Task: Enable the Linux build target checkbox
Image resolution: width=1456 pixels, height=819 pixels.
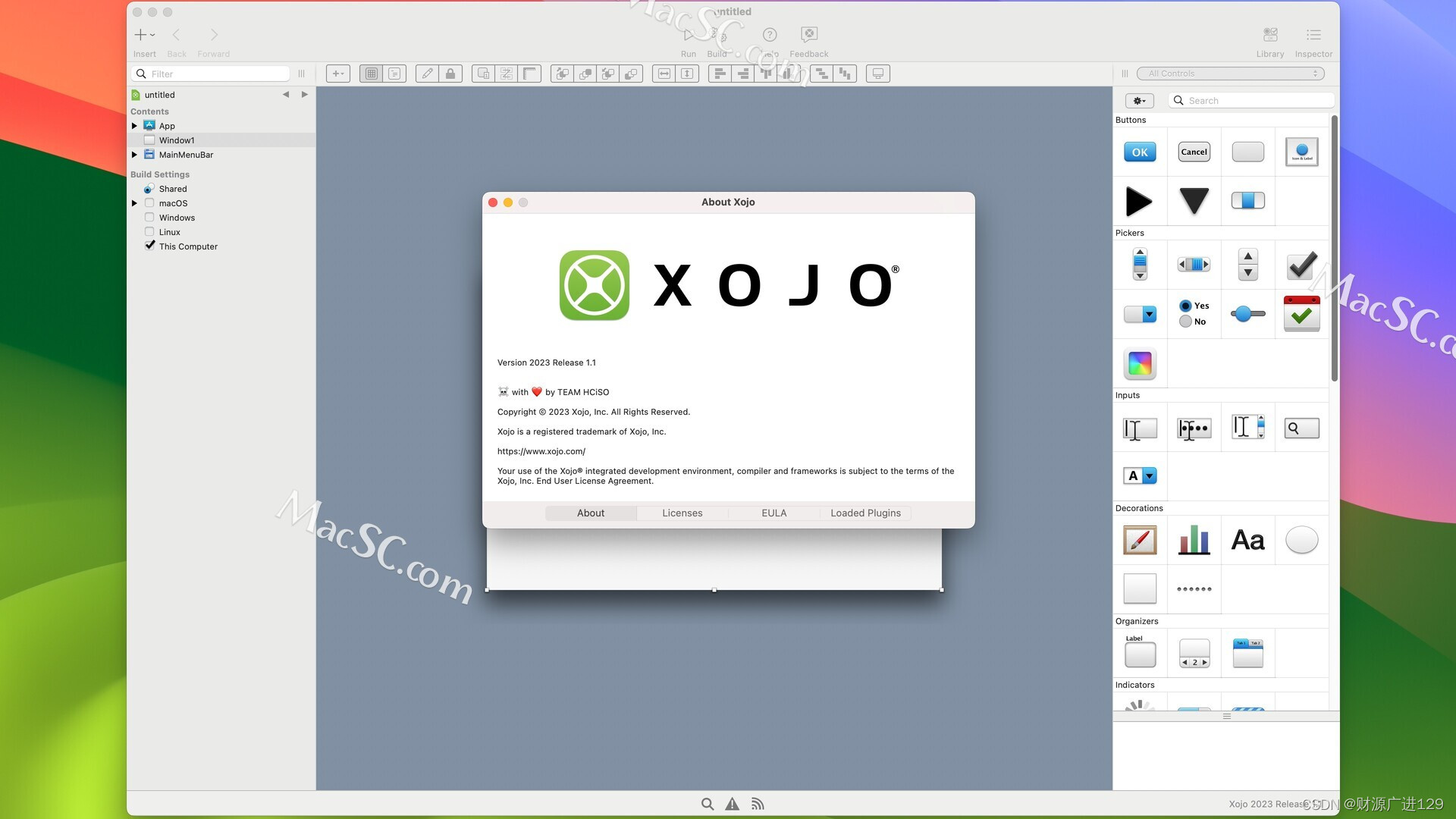Action: (x=149, y=231)
